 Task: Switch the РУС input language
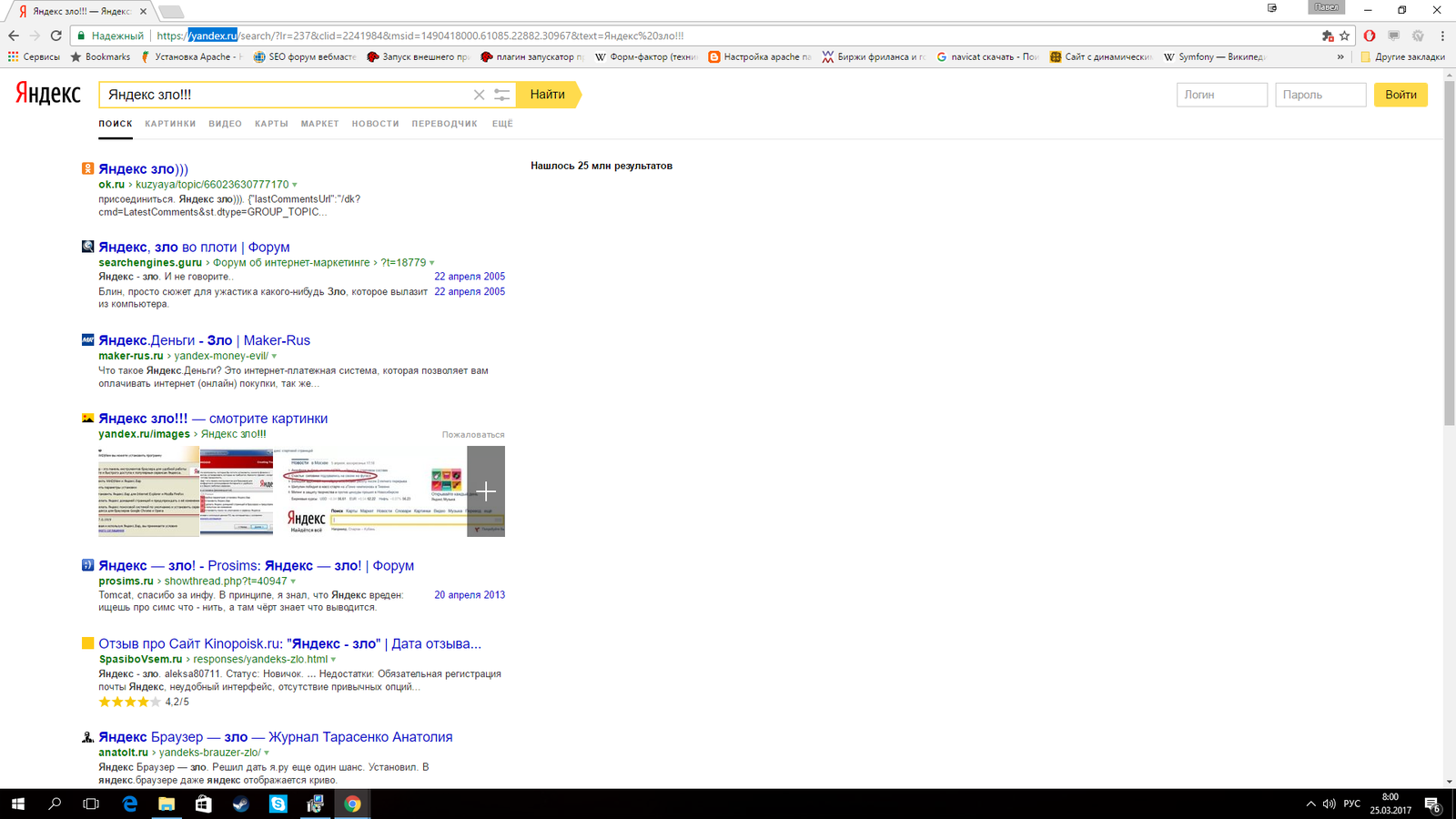pyautogui.click(x=1352, y=804)
